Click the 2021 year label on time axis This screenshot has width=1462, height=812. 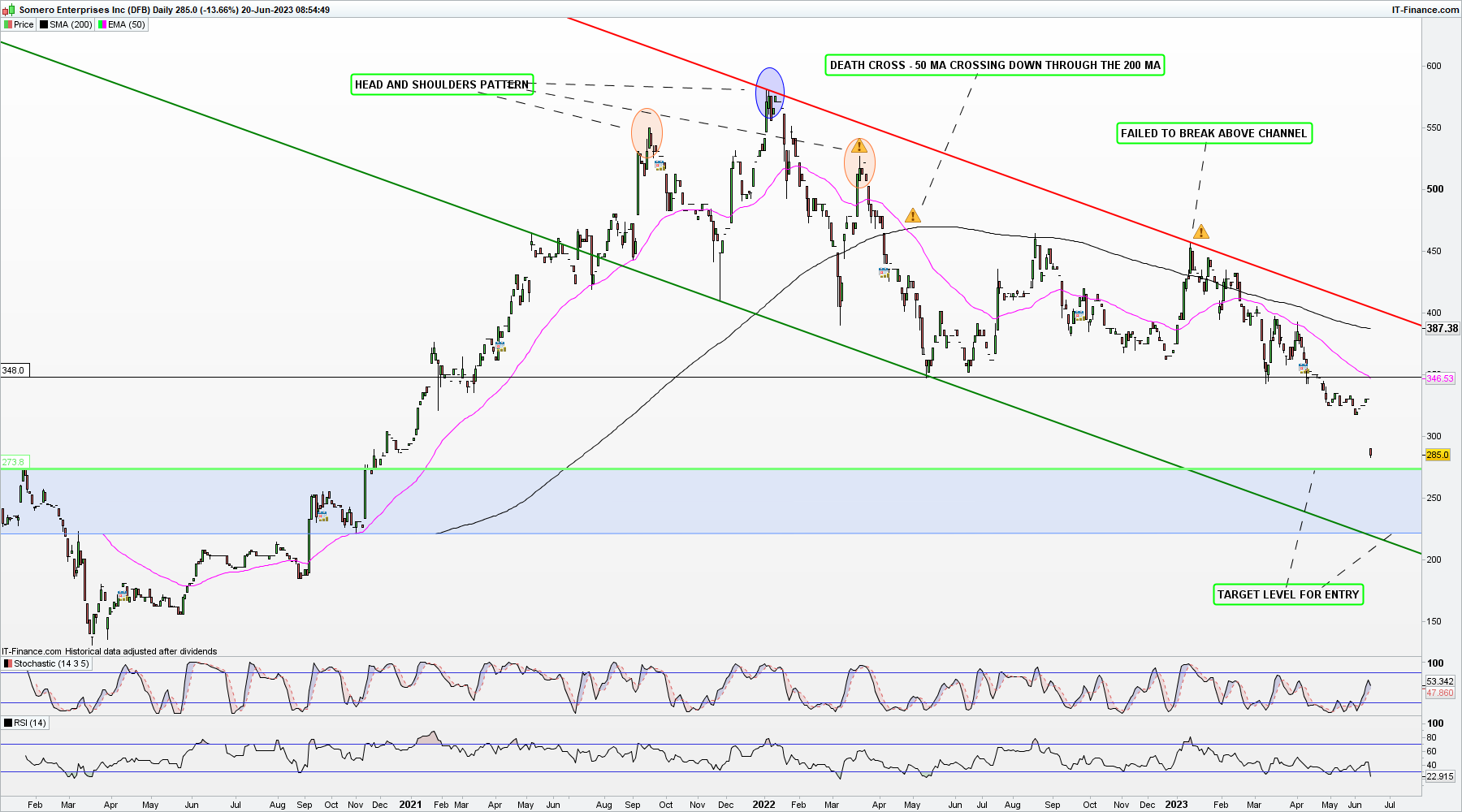410,805
